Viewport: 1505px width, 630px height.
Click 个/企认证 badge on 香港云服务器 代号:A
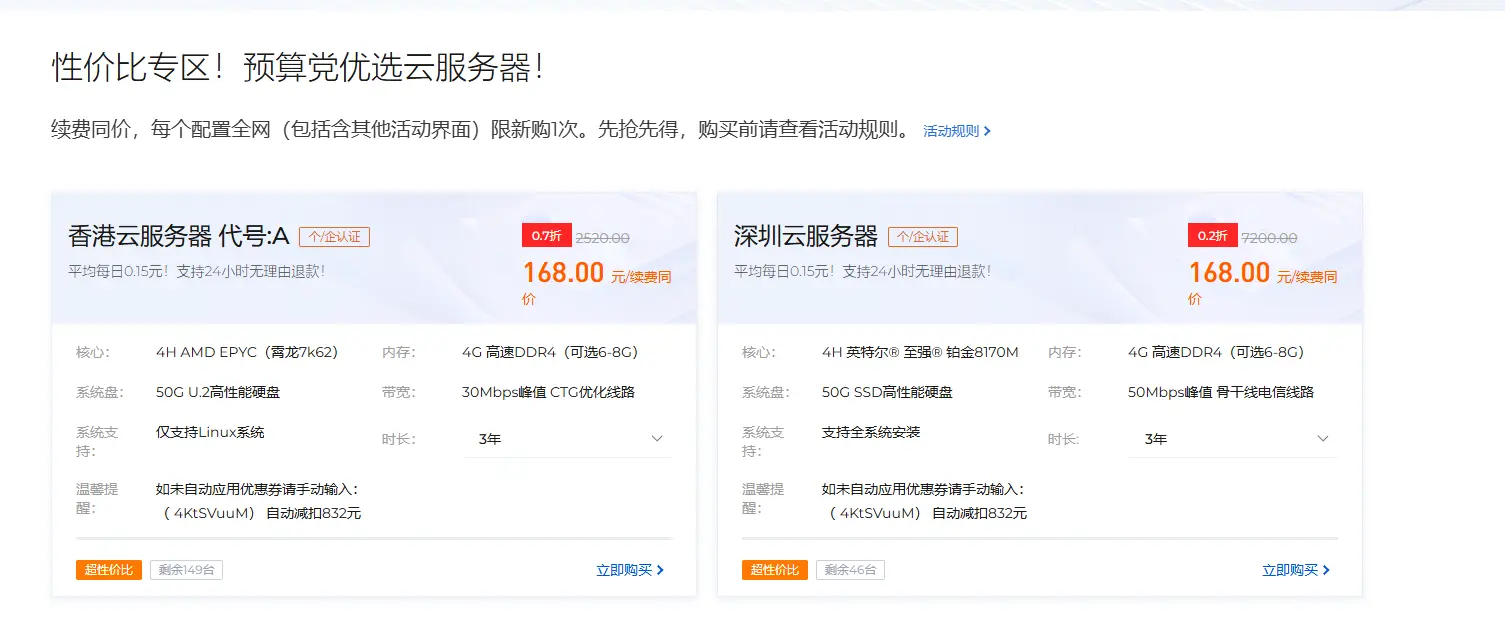[x=335, y=237]
